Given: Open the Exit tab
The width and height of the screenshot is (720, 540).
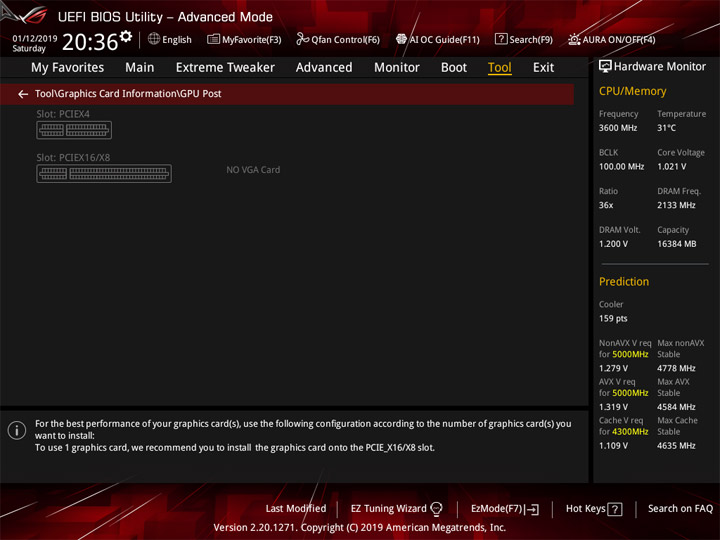Looking at the screenshot, I should pyautogui.click(x=543, y=68).
